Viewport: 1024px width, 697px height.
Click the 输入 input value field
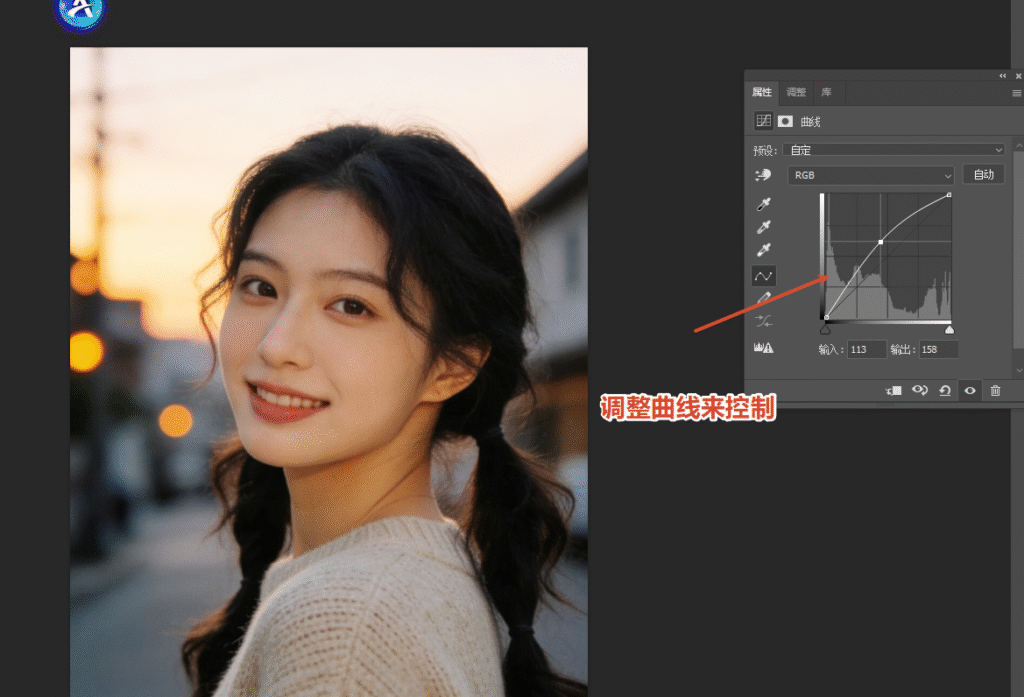tap(867, 349)
